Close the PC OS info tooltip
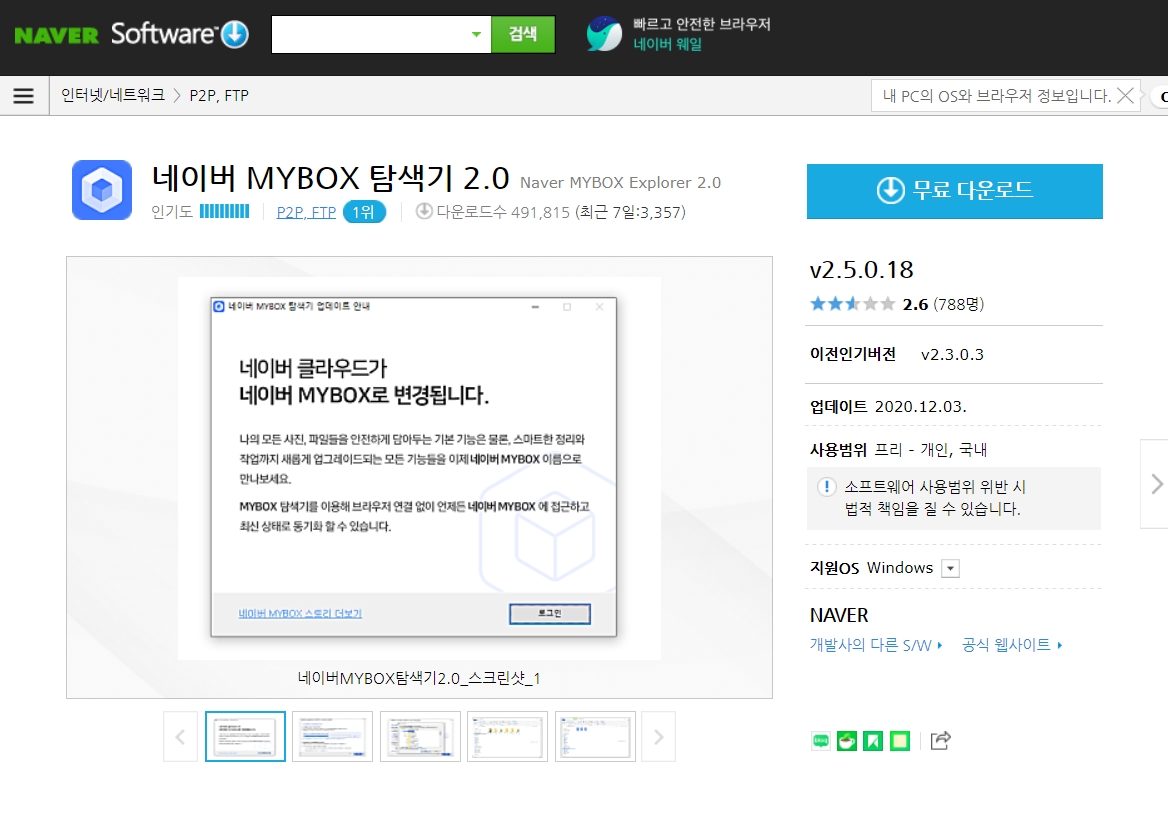Screen dimensions: 1168x822 (x=1126, y=95)
